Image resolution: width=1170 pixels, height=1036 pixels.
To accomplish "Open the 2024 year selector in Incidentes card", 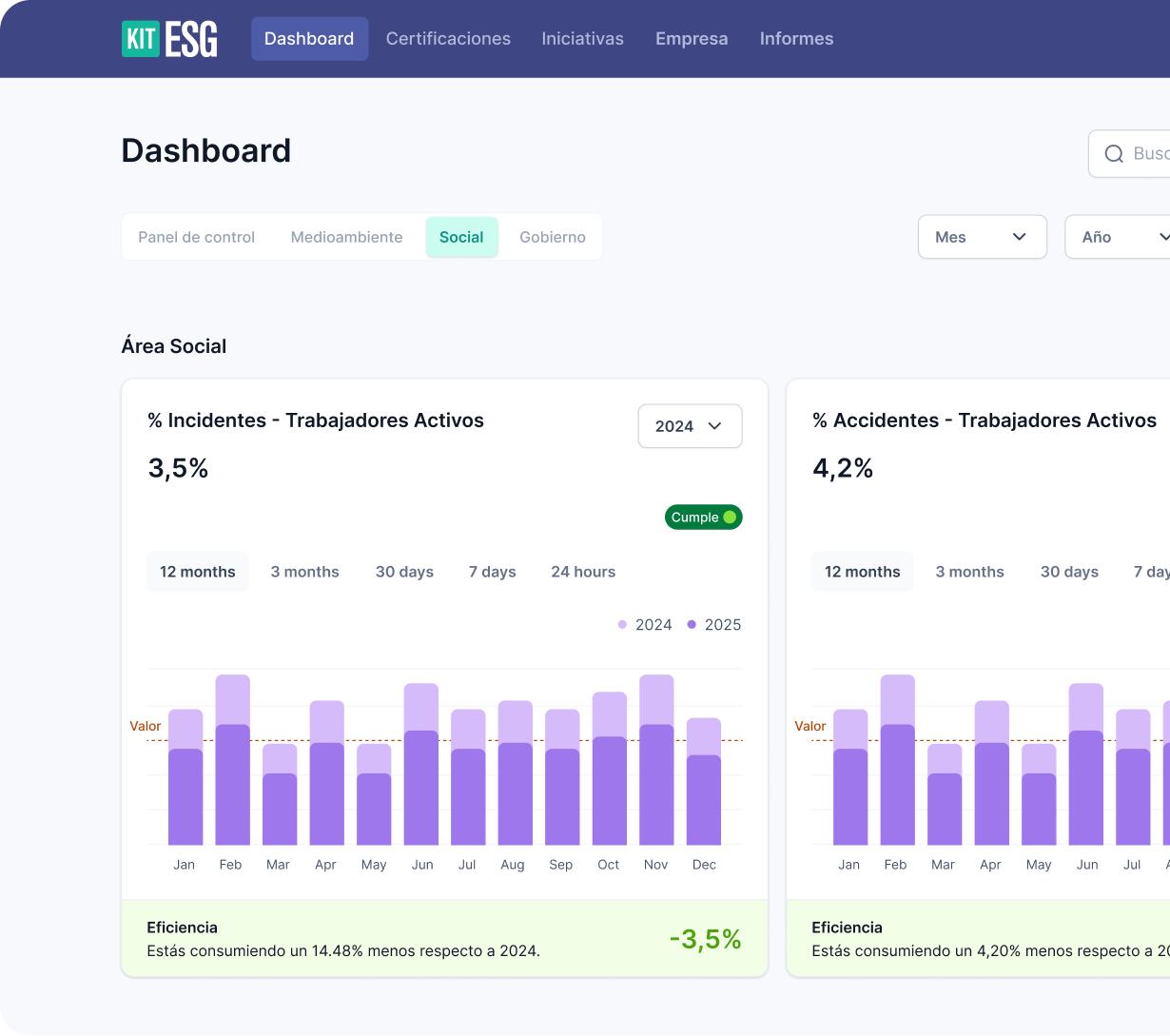I will (x=690, y=426).
